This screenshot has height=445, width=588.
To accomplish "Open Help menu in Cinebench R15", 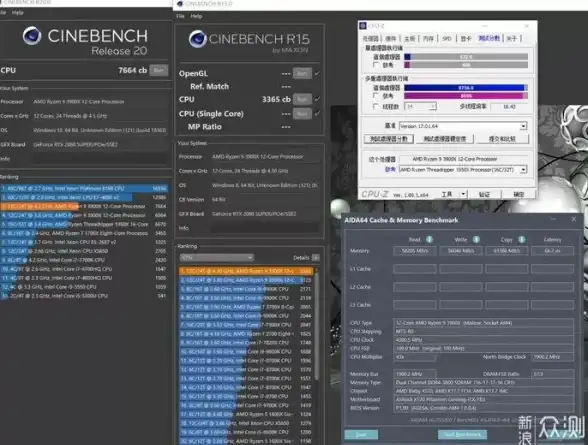I will pos(196,16).
